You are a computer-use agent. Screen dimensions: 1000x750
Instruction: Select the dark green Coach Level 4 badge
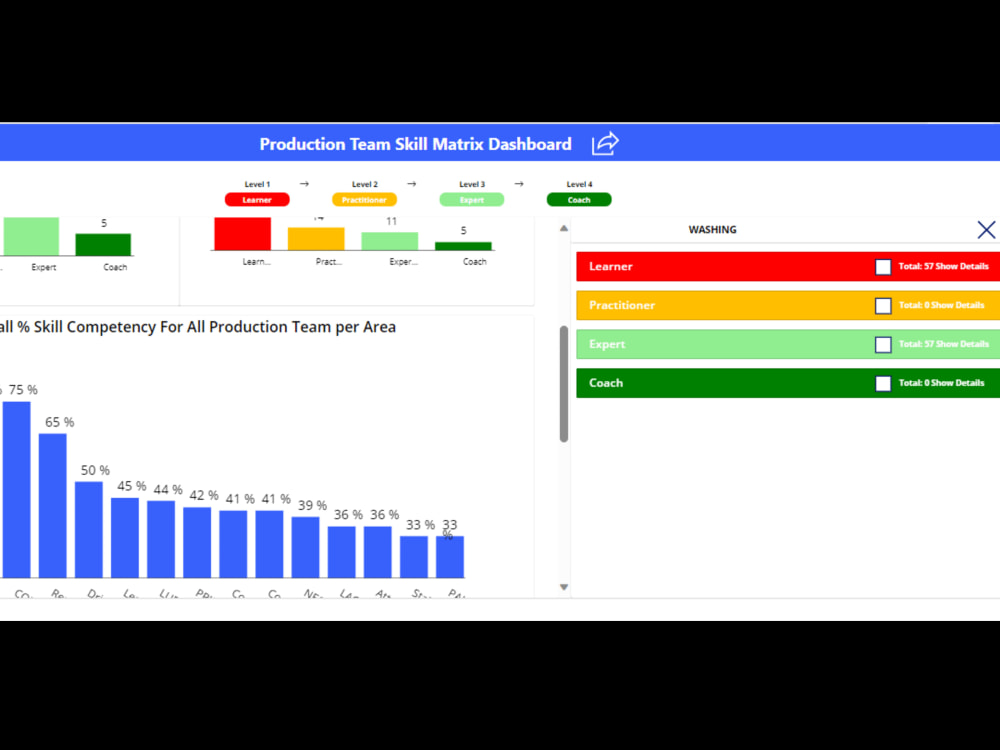(x=579, y=199)
